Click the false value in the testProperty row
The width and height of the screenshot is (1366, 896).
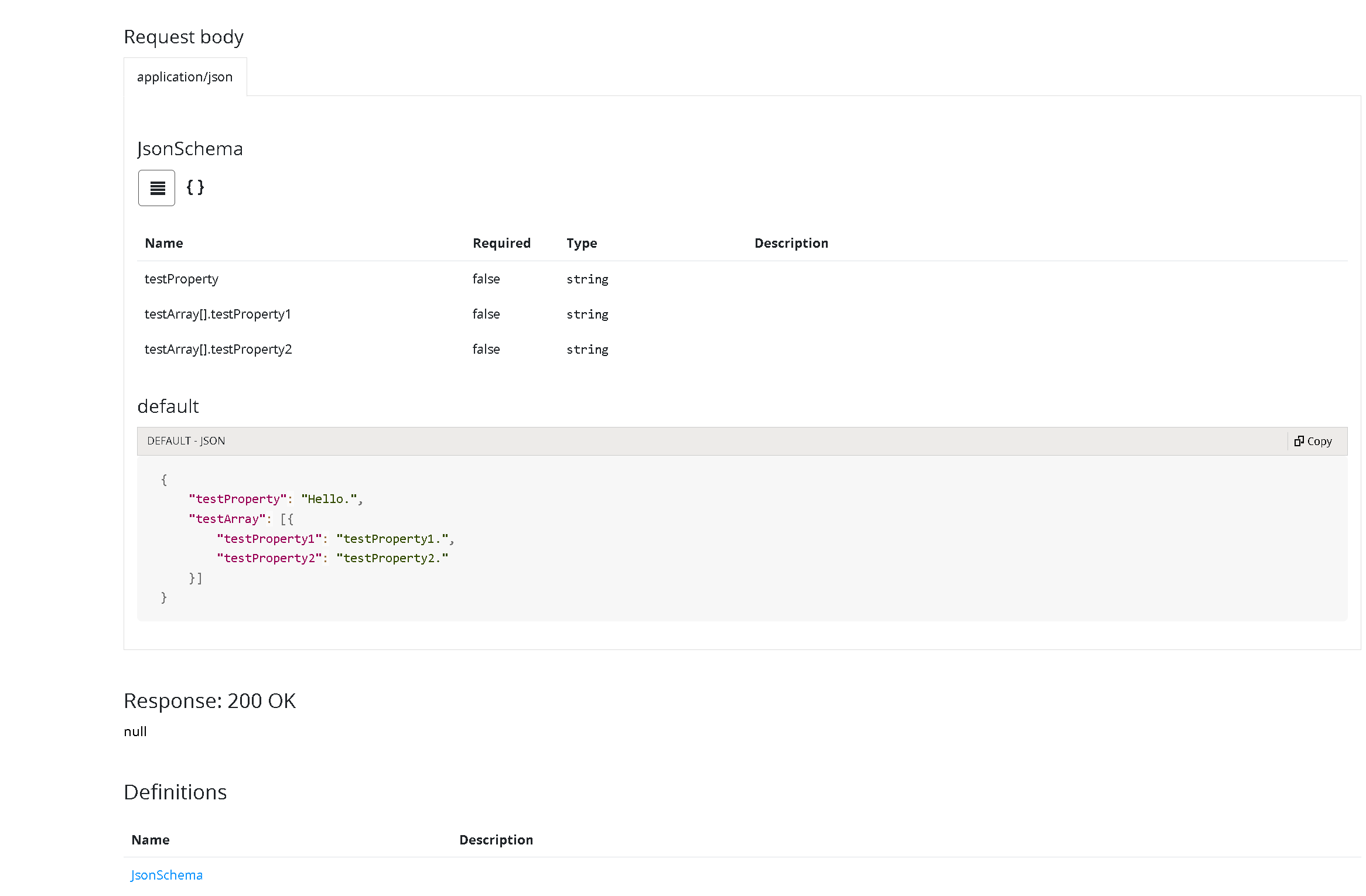(x=486, y=279)
